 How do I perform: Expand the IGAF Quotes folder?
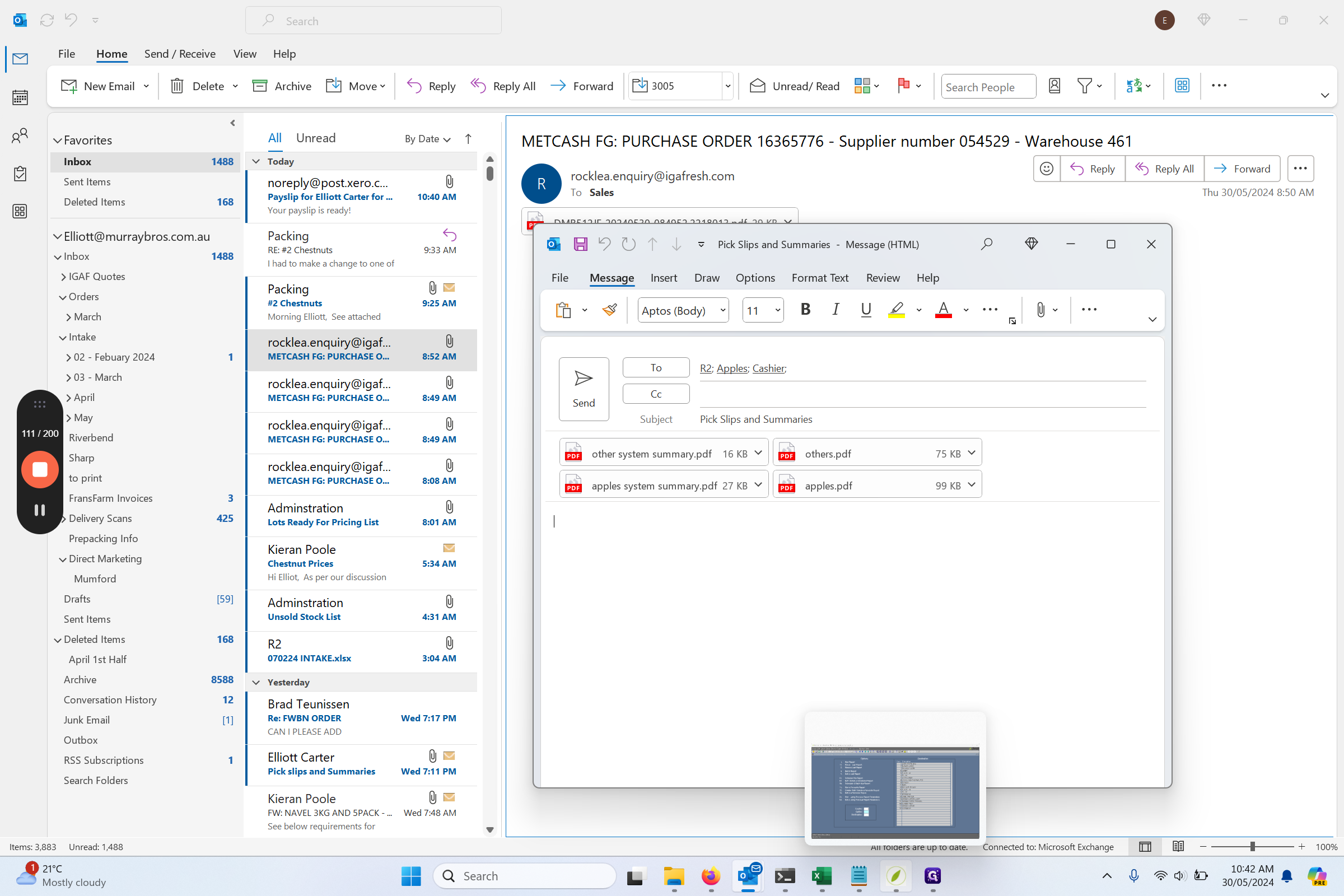click(63, 277)
